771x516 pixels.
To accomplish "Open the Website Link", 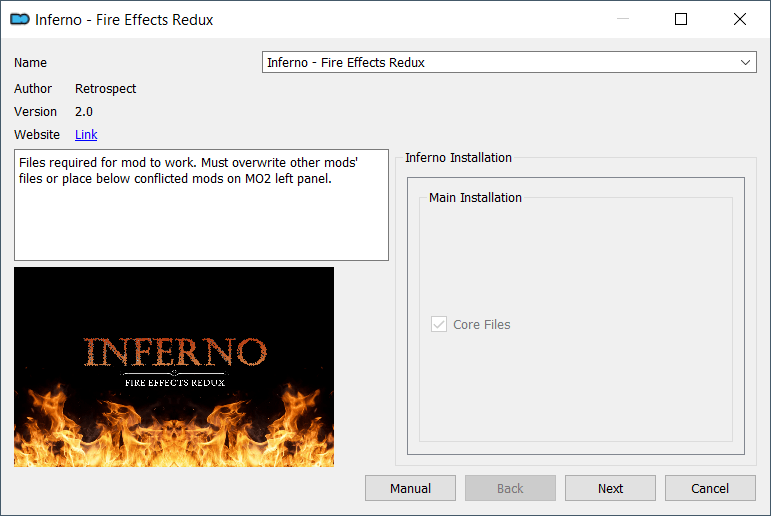I will tap(86, 134).
